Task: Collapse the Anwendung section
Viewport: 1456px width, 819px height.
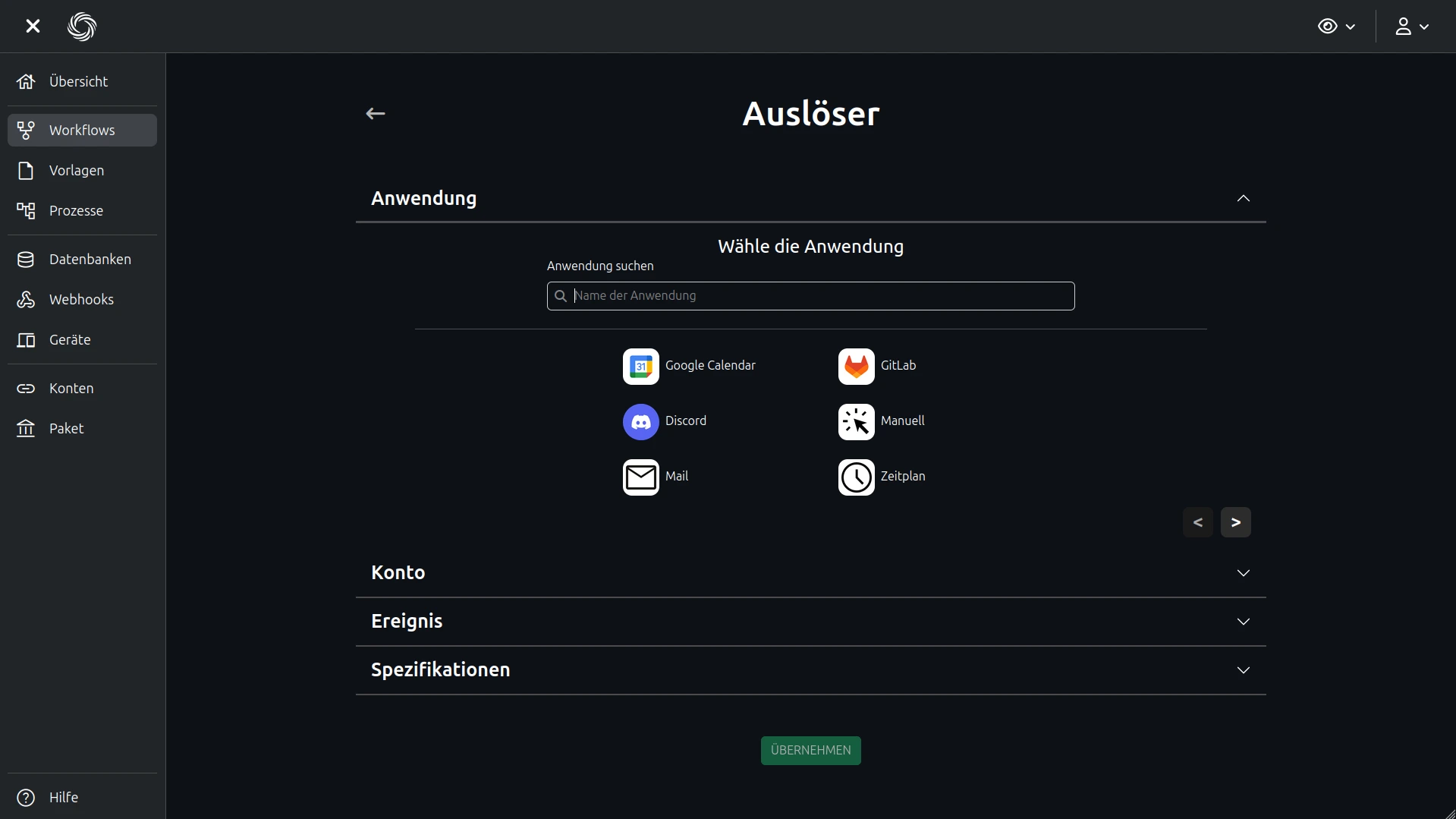Action: (1243, 199)
